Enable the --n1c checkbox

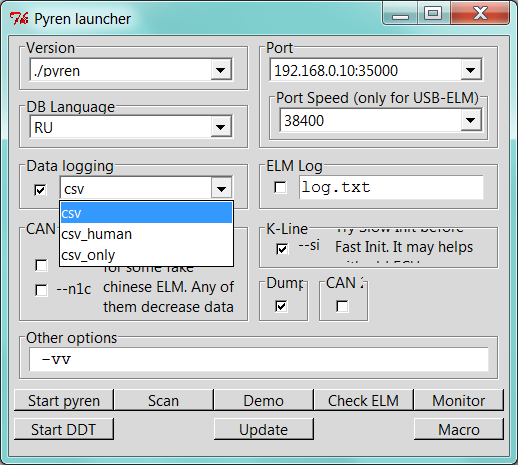[41, 290]
